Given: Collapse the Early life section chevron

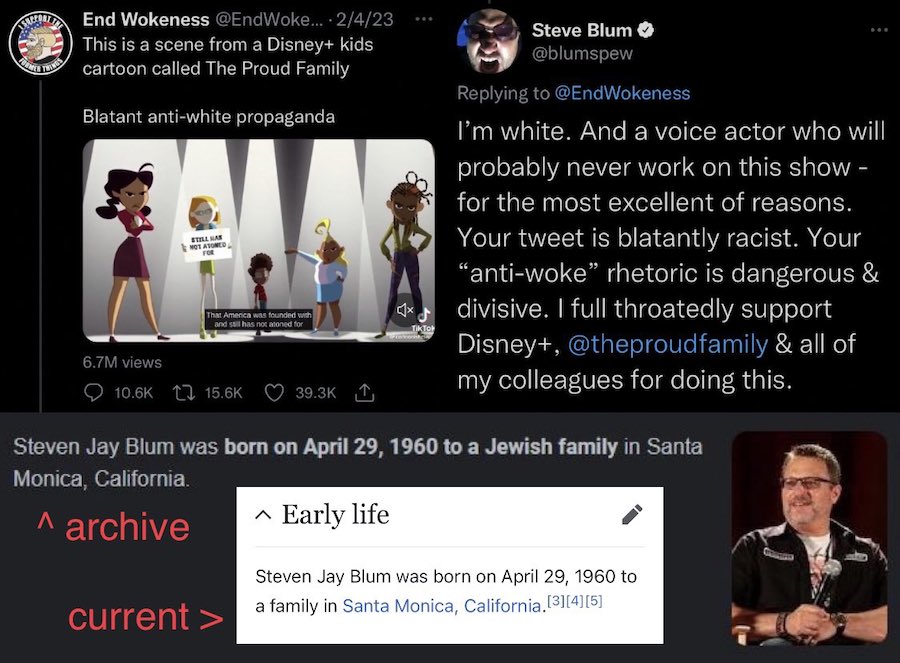Looking at the screenshot, I should (x=263, y=515).
